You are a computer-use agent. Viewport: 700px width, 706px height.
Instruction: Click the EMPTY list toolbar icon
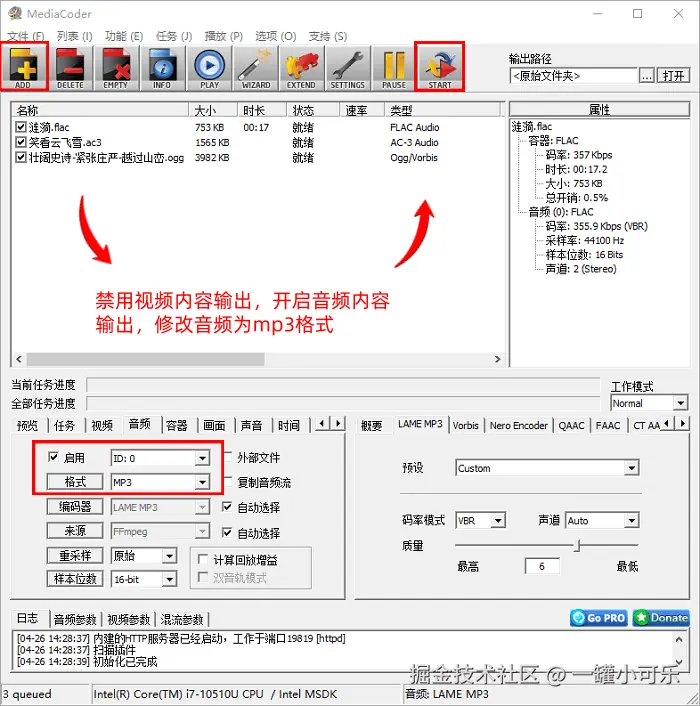click(116, 68)
